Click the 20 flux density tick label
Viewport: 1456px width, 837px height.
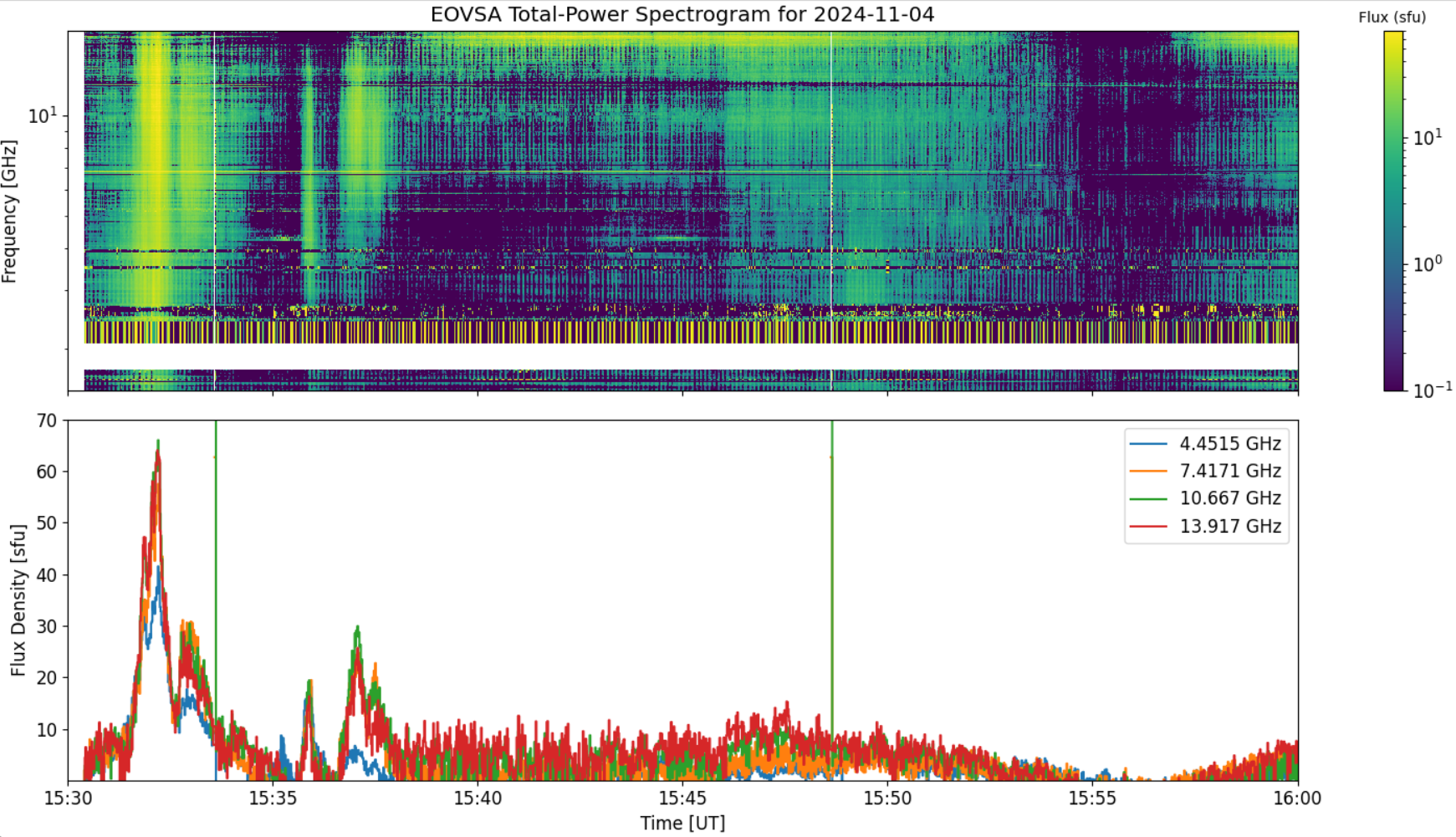48,678
